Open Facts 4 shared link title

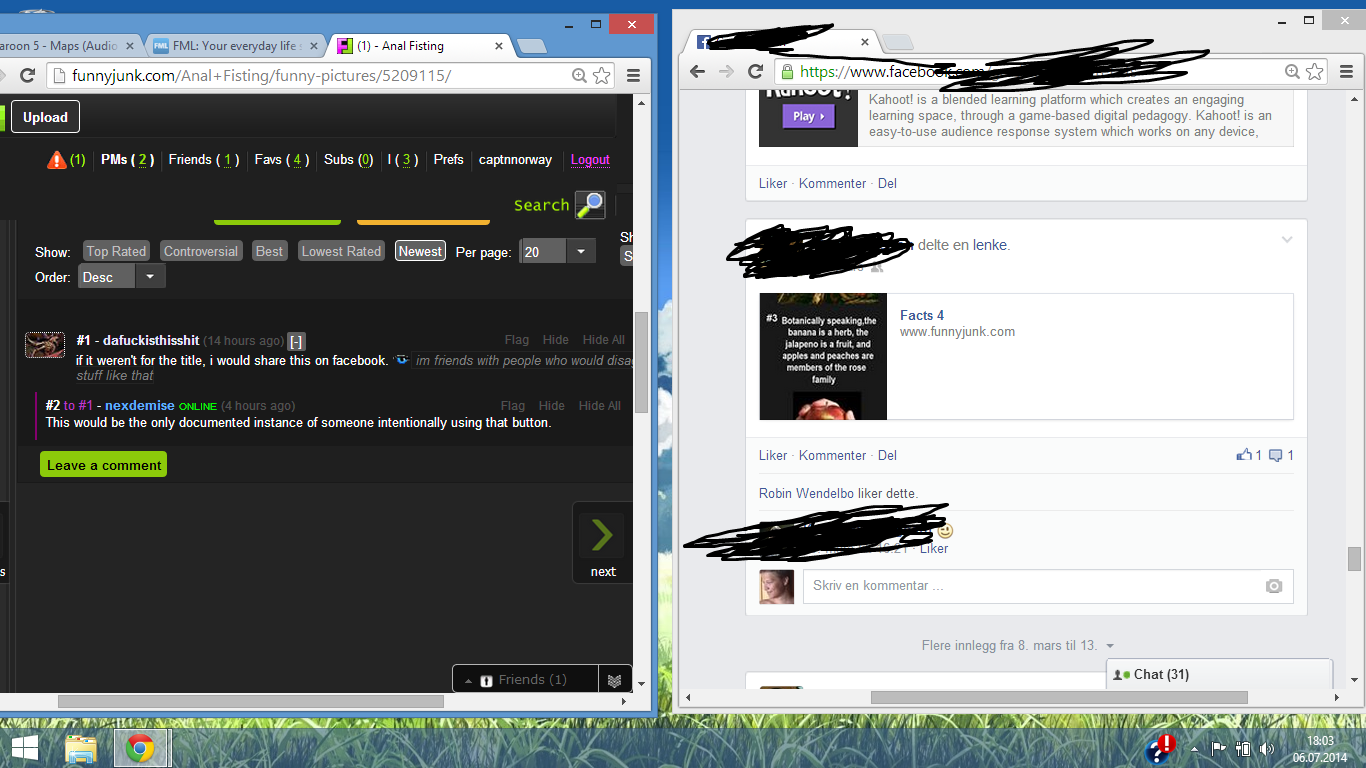coord(922,315)
